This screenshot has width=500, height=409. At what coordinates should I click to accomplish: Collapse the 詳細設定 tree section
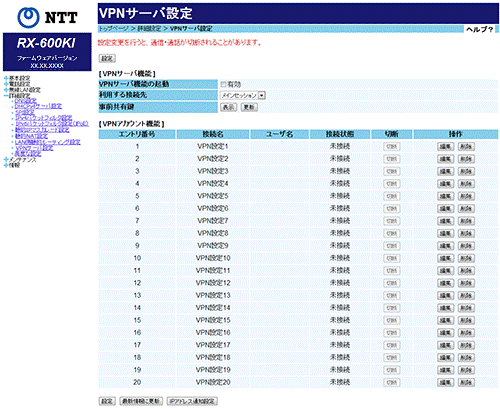coord(6,96)
